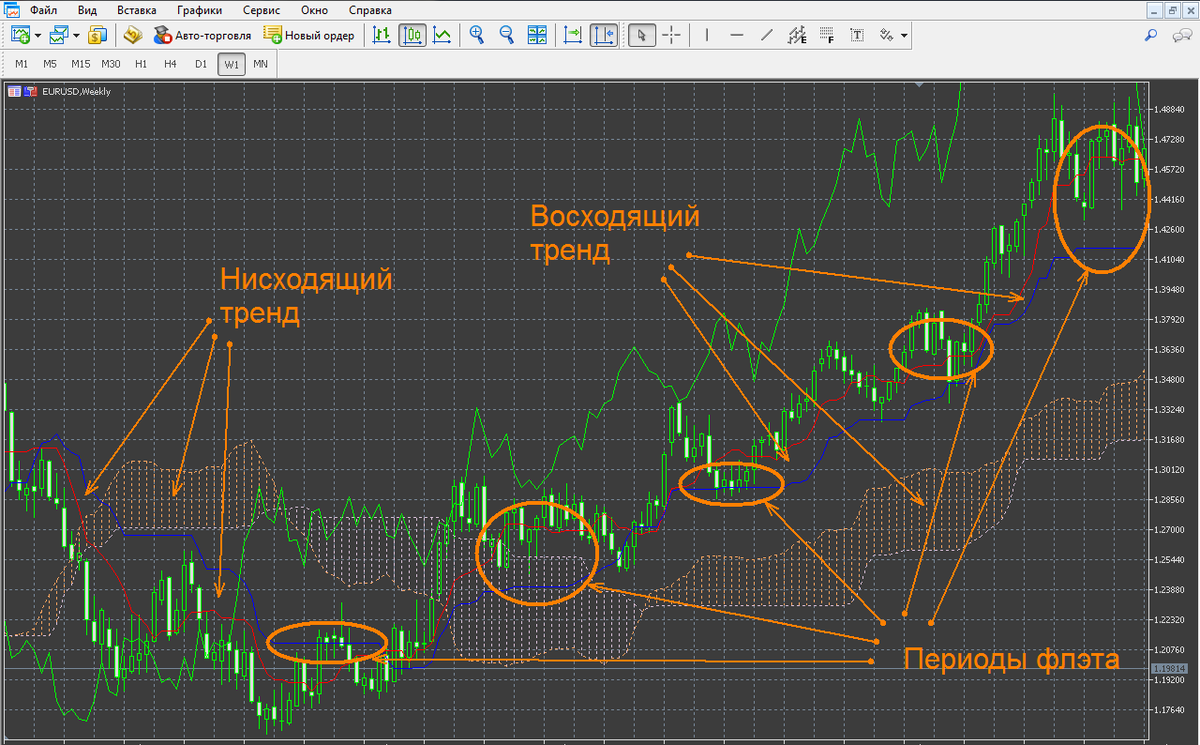Expand the New Chart dropdown arrow
The width and height of the screenshot is (1200, 745).
(x=38, y=36)
